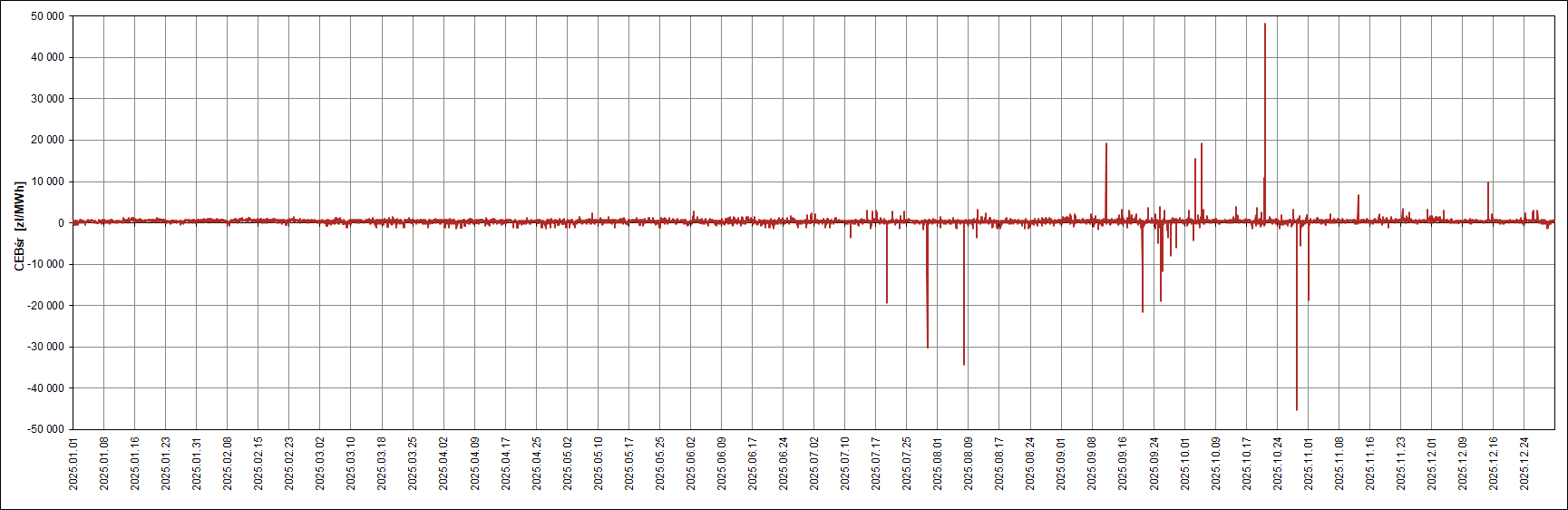Select the 2025.09.01 date label

[1061, 463]
